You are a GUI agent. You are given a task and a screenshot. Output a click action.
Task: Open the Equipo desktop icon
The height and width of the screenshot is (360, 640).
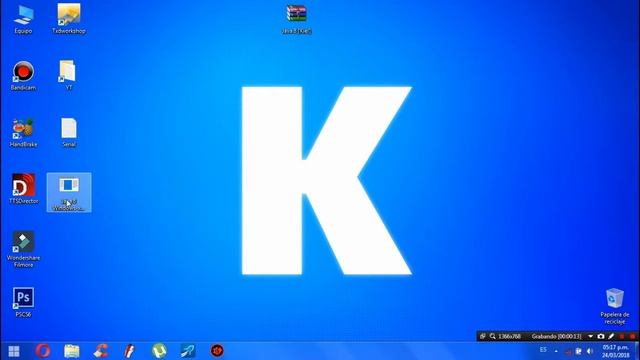click(23, 19)
